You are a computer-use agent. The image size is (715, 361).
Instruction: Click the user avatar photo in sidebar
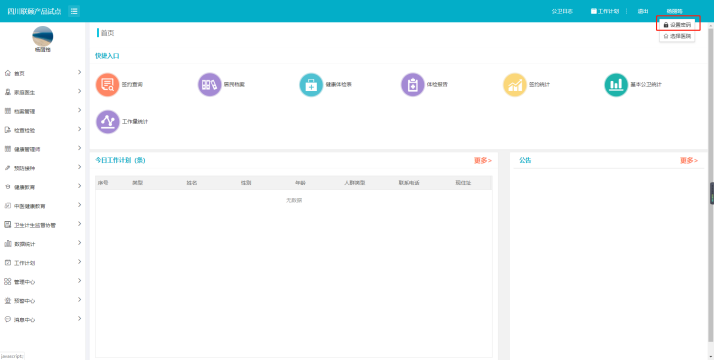43,36
